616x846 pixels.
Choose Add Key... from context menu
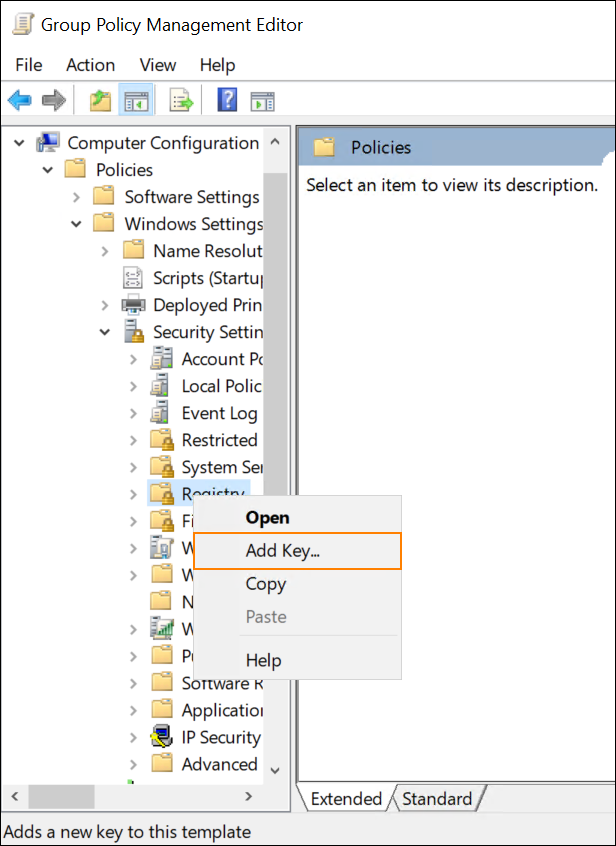click(x=296, y=551)
